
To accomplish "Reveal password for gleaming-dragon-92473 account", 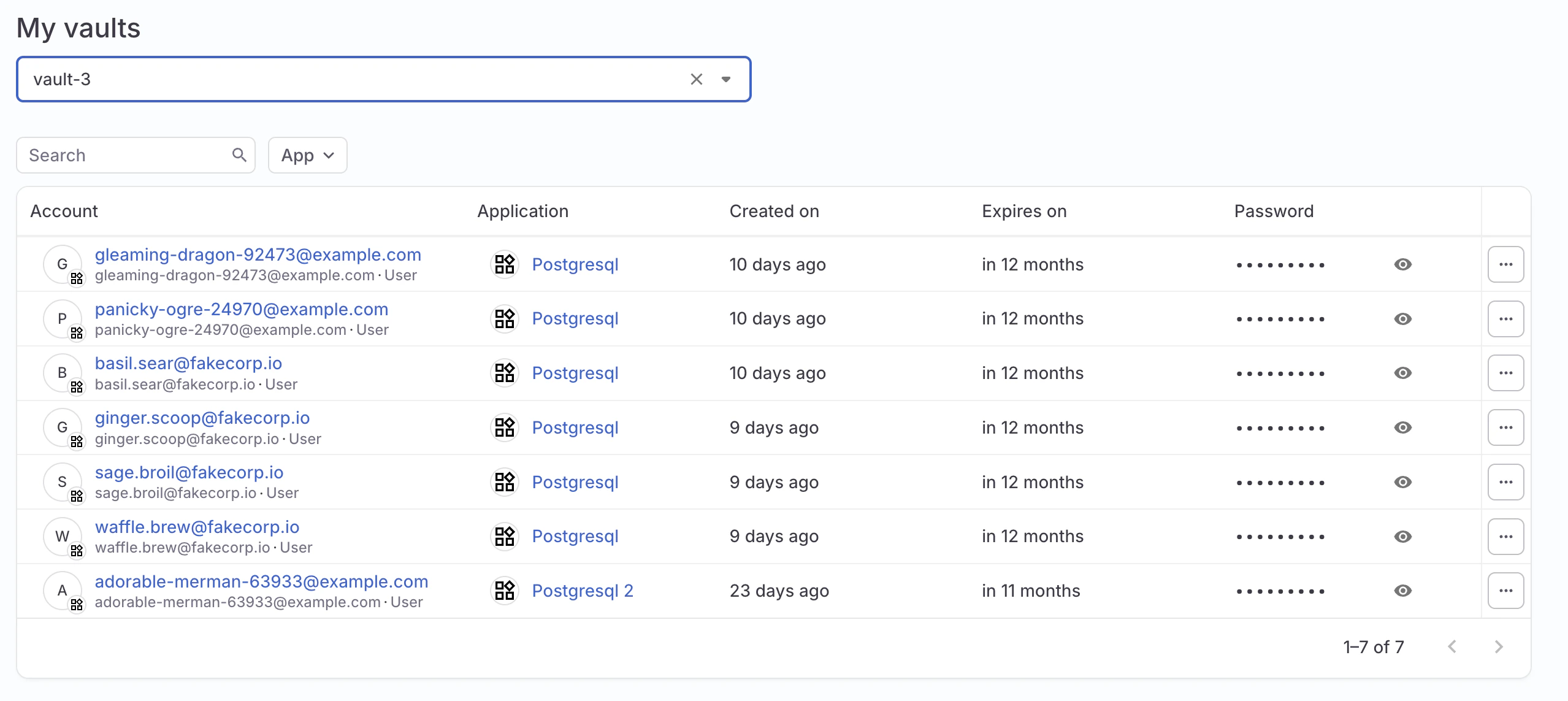I will tap(1402, 264).
